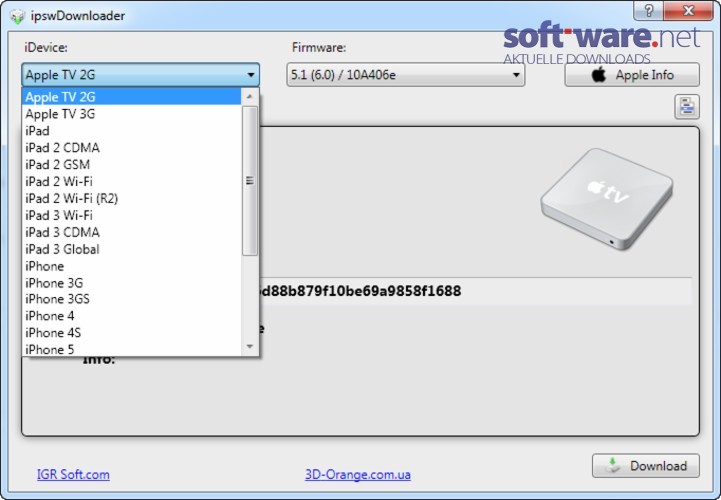This screenshot has width=721, height=500.
Task: Click the device list scrollbar thumb
Action: 250,181
